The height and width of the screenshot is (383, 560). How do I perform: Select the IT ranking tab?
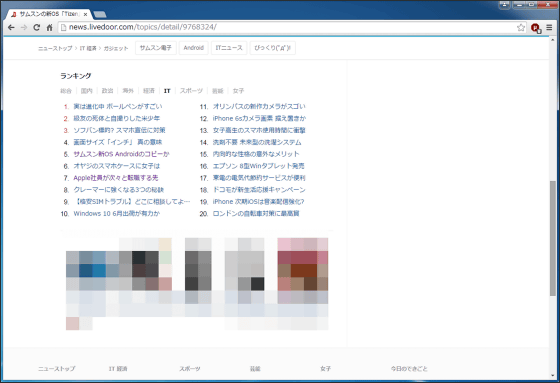(x=167, y=91)
